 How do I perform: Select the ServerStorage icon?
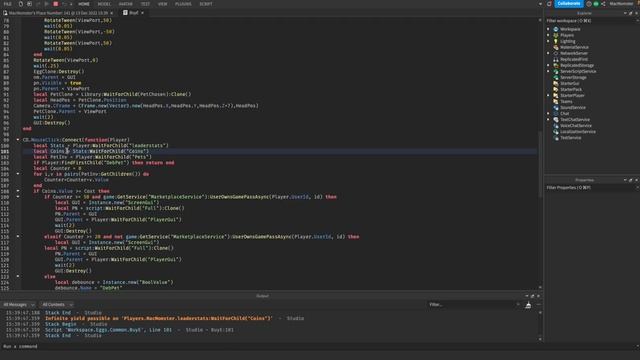pyautogui.click(x=556, y=78)
